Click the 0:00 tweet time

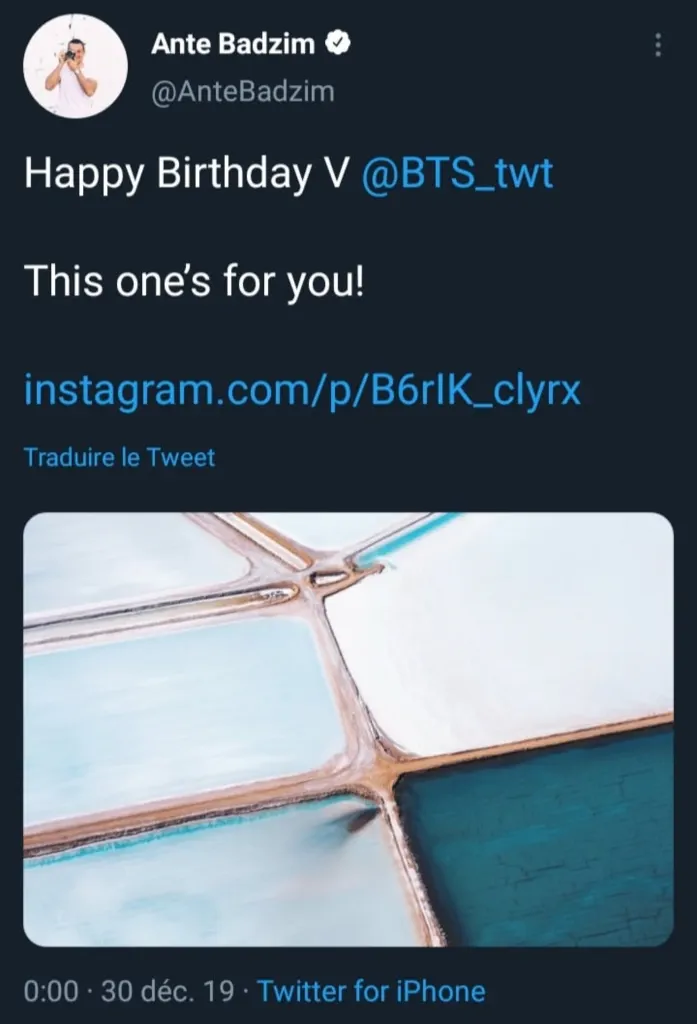51,991
